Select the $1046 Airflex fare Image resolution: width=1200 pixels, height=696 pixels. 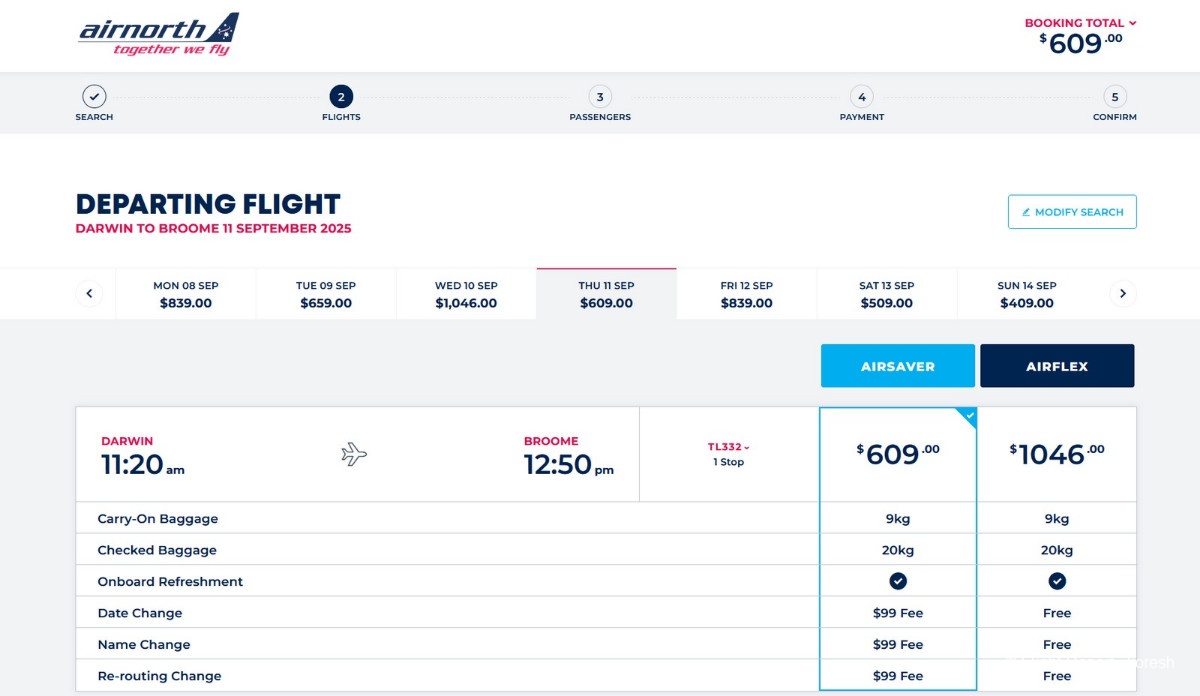pos(1056,455)
